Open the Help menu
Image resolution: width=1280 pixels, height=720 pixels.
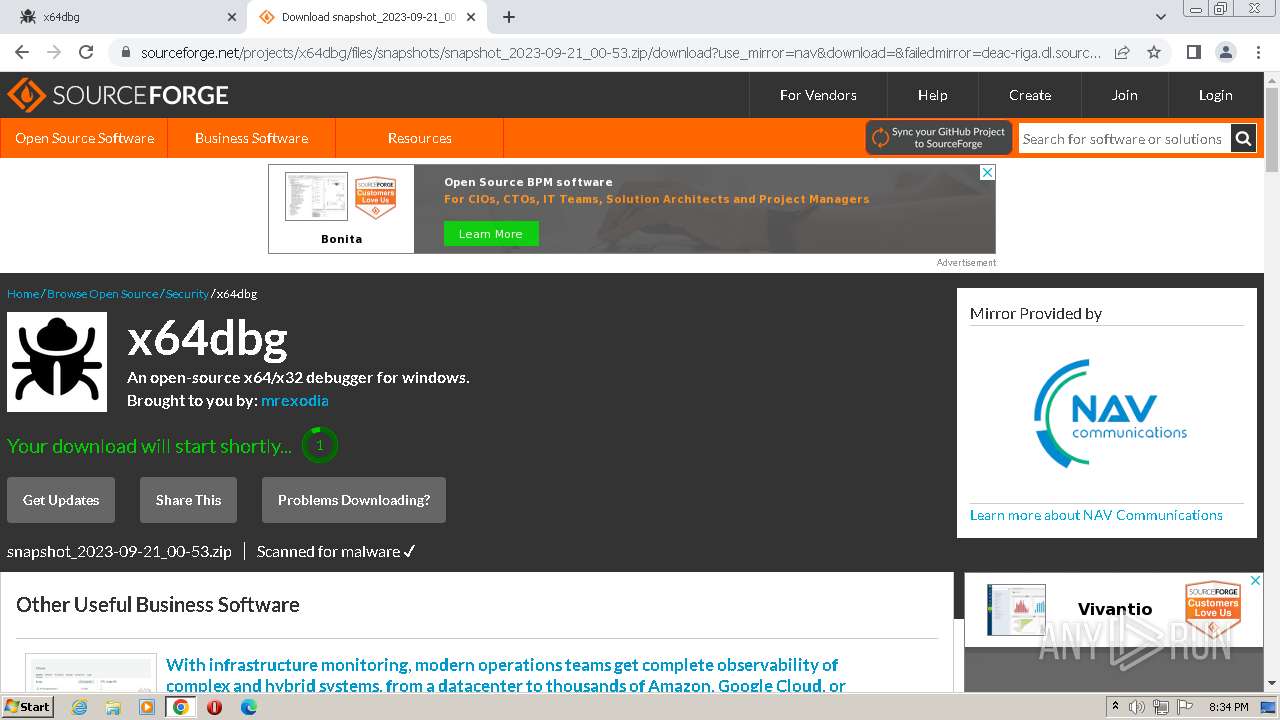[x=933, y=95]
